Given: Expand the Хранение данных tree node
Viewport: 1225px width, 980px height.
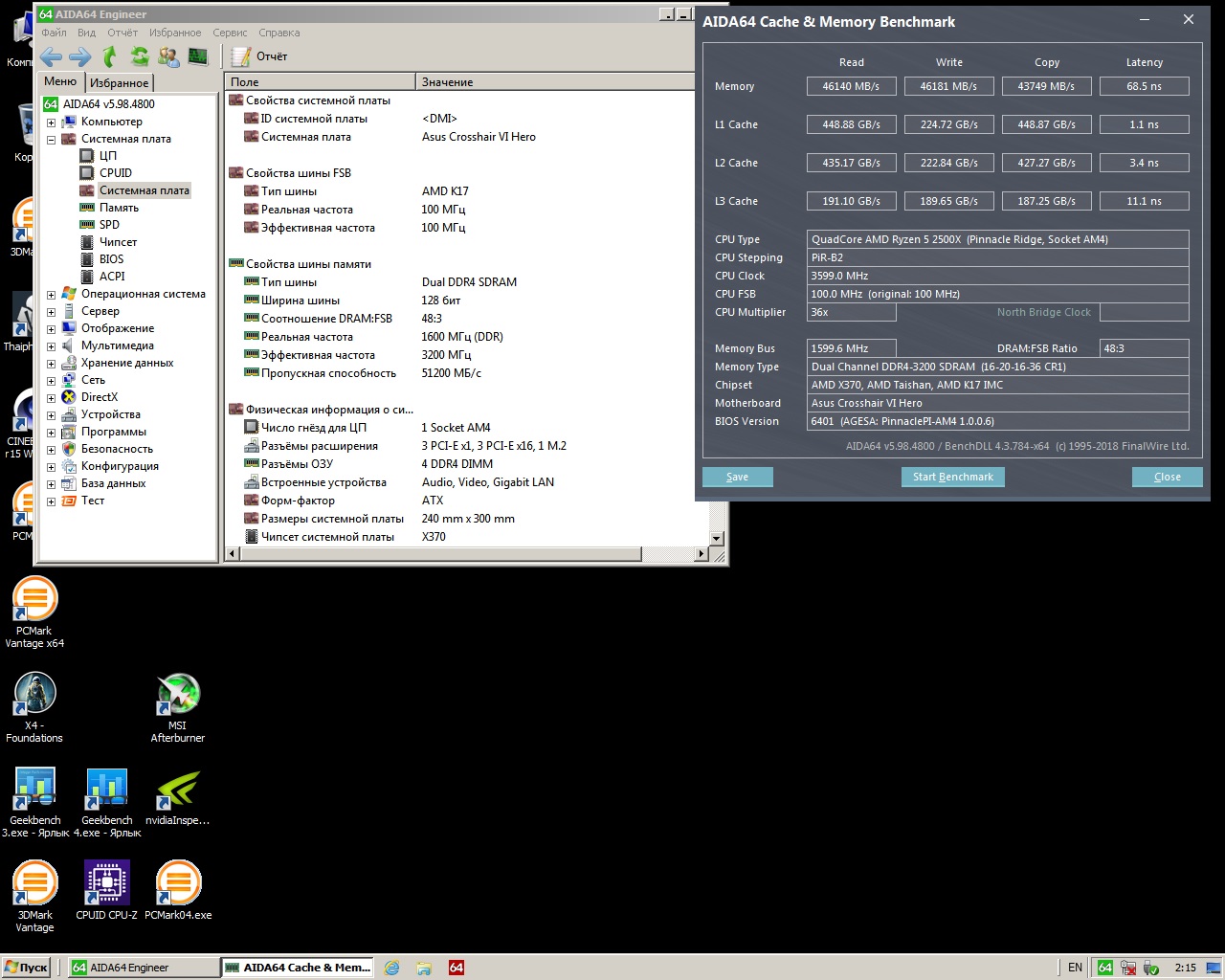Looking at the screenshot, I should click(x=51, y=364).
